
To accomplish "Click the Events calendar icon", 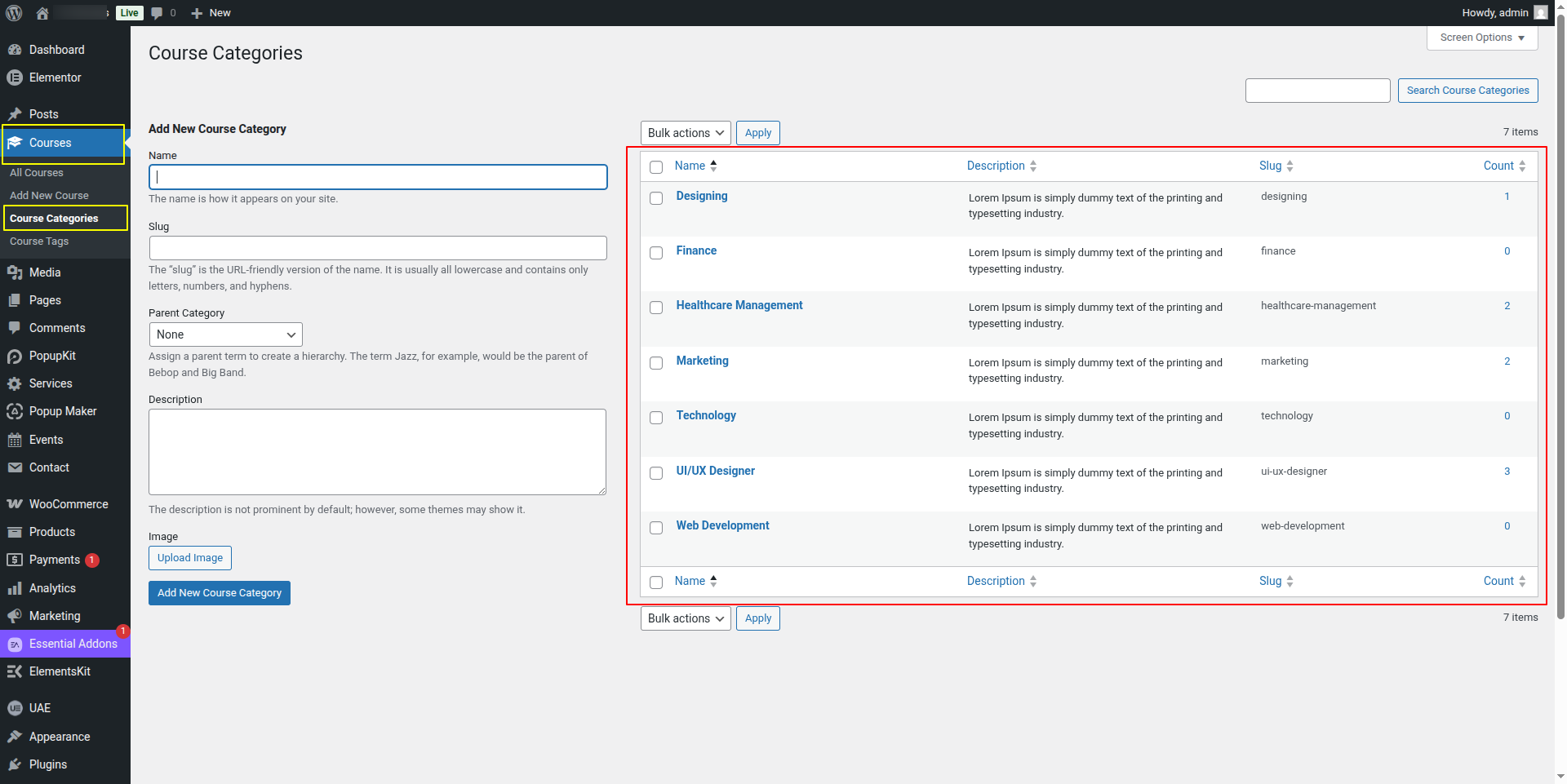I will pos(15,440).
